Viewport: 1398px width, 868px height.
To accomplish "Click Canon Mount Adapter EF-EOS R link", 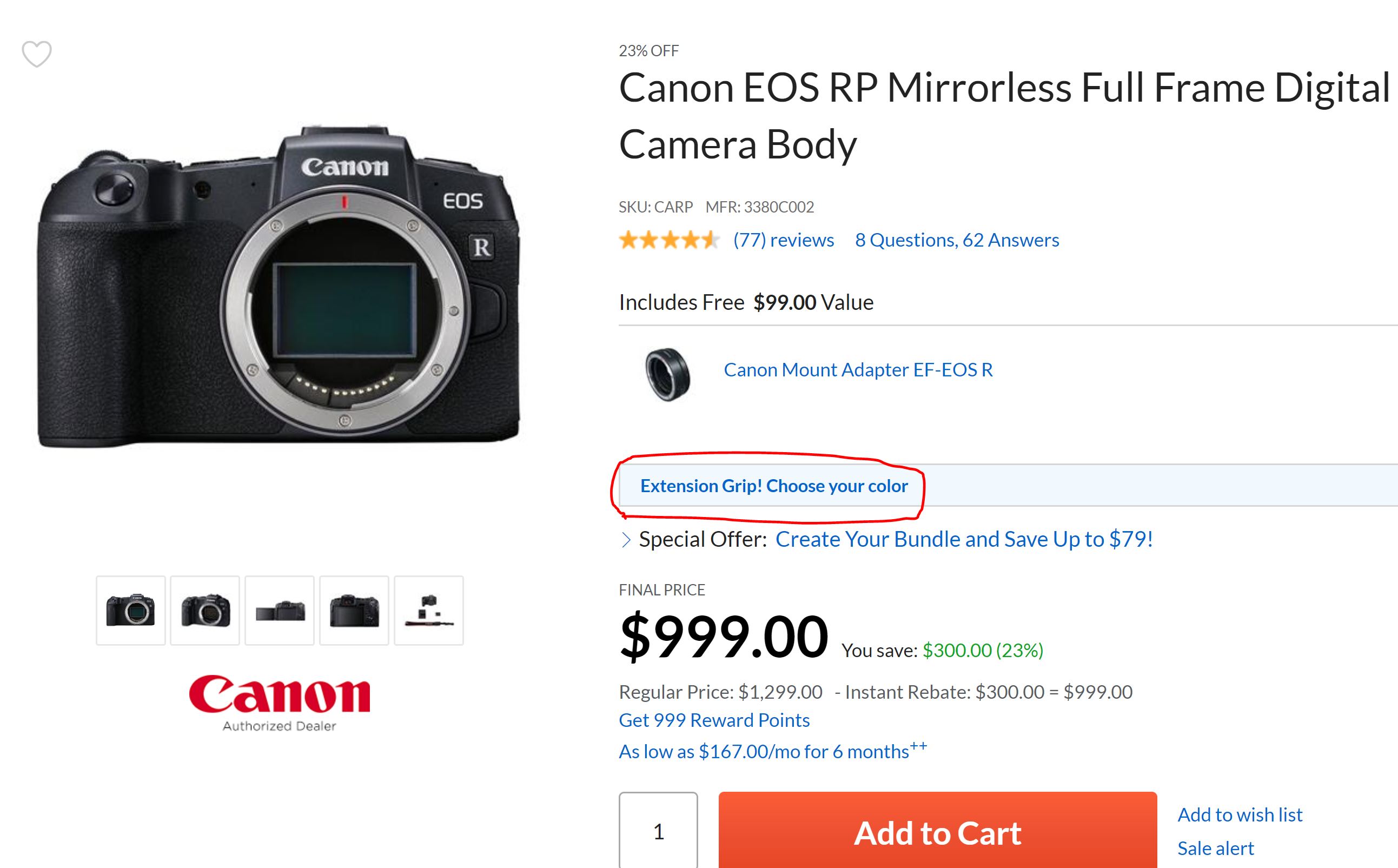I will coord(858,370).
